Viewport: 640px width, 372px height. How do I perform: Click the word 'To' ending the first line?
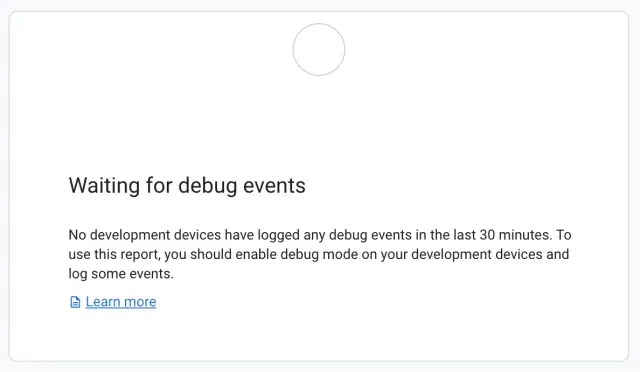pos(564,235)
